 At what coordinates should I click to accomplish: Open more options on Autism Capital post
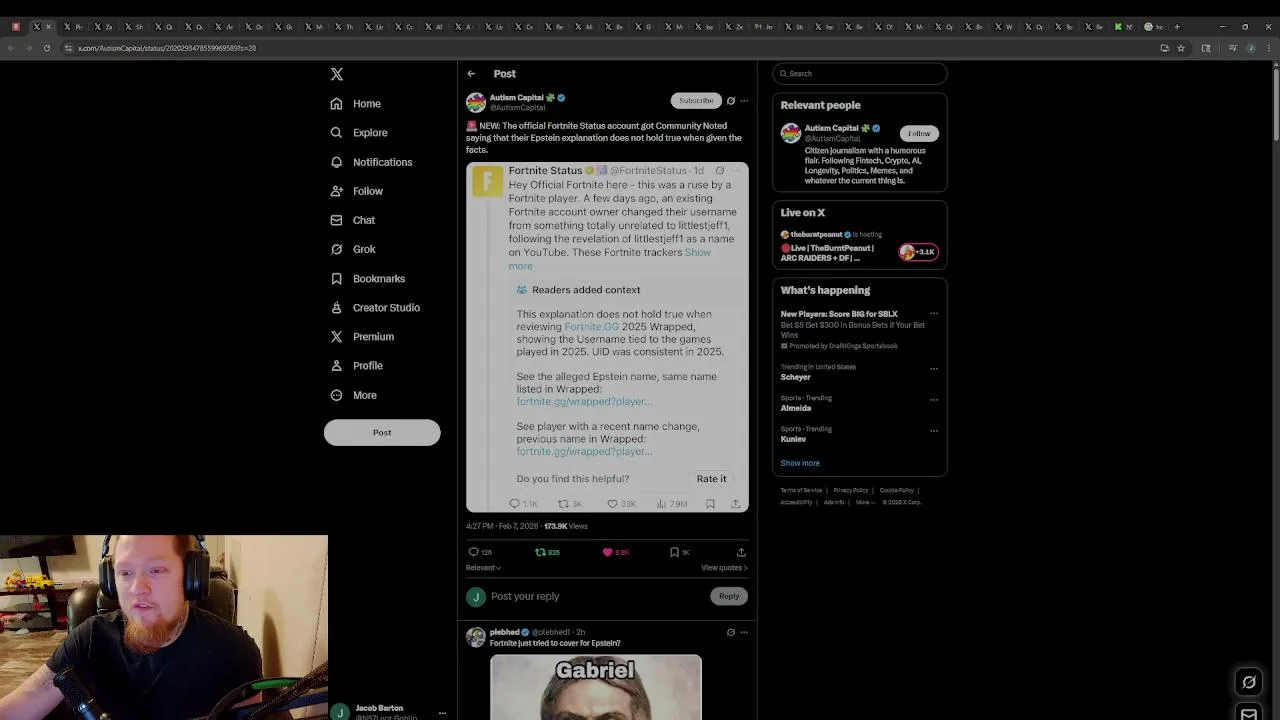tap(744, 100)
